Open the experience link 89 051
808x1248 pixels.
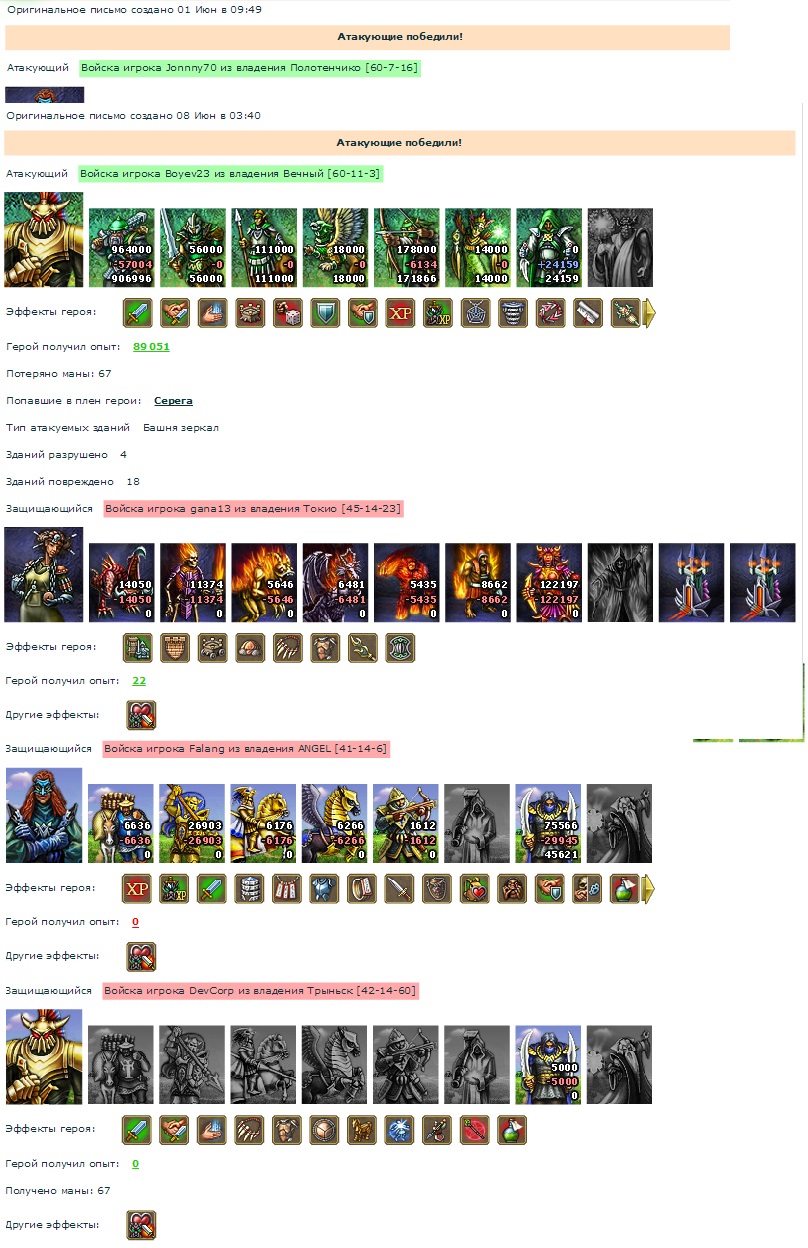(x=151, y=346)
